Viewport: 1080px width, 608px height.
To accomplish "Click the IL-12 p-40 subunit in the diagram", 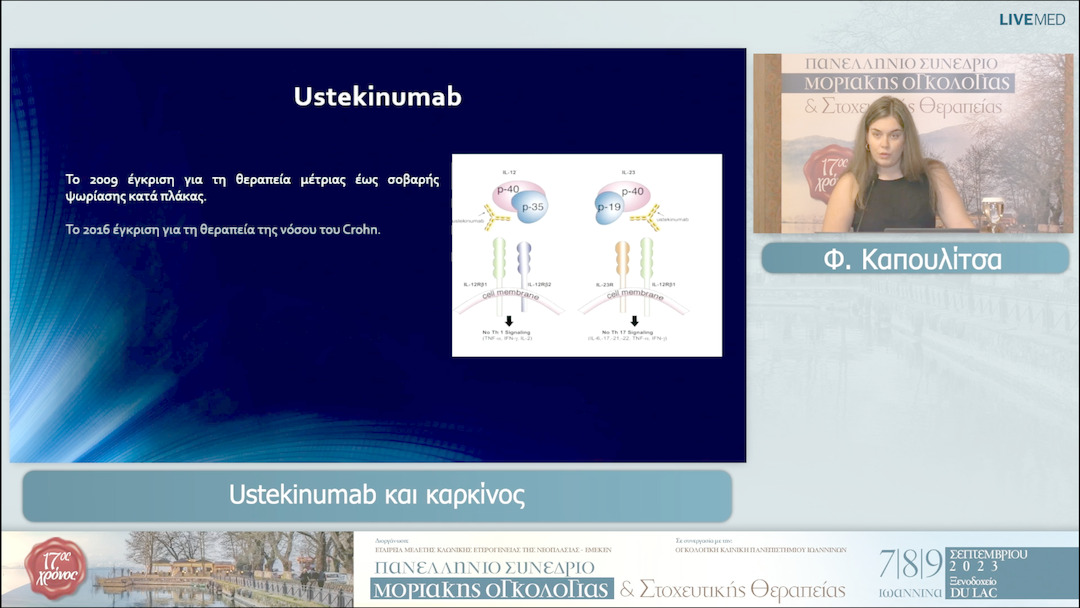I will [x=508, y=189].
